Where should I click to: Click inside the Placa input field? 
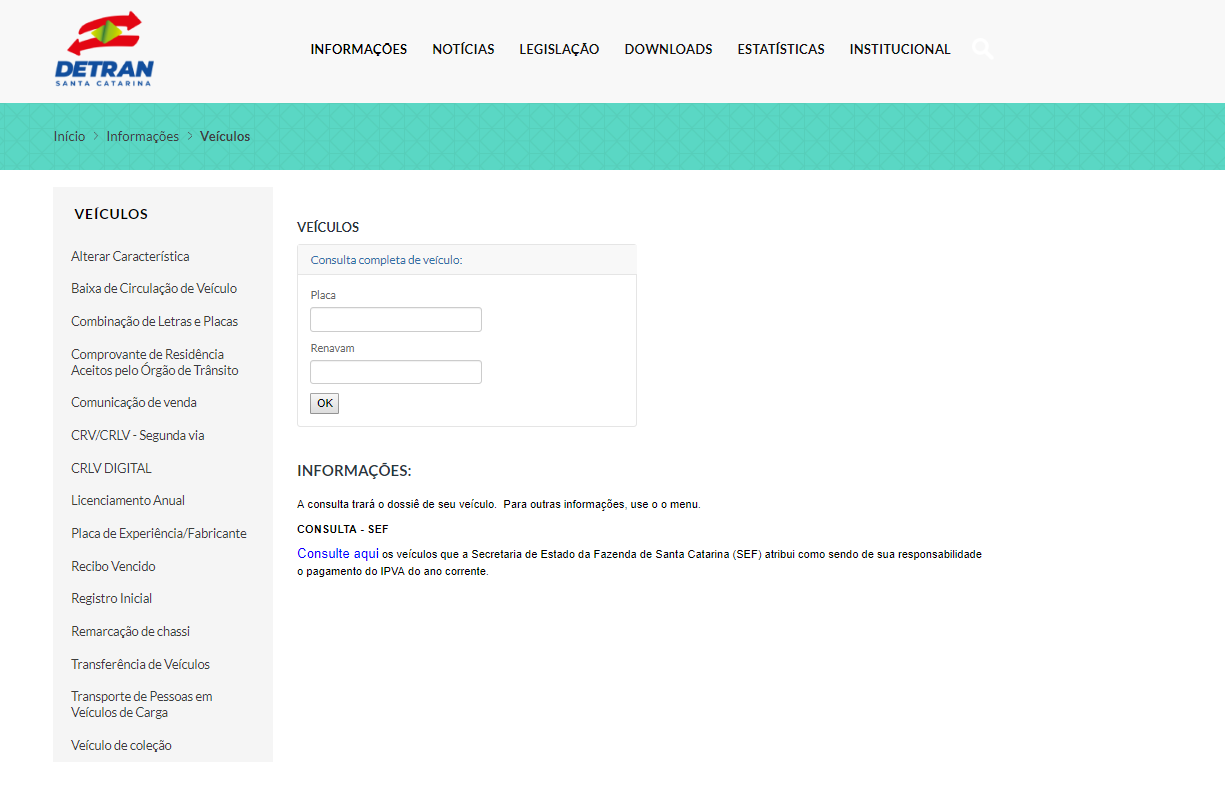pos(395,319)
